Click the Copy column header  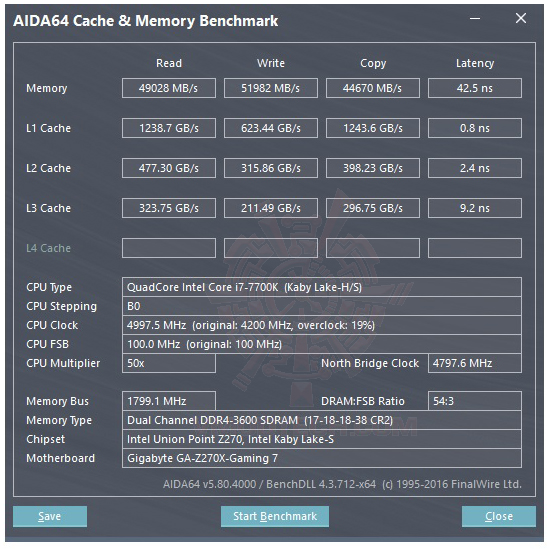coord(373,63)
